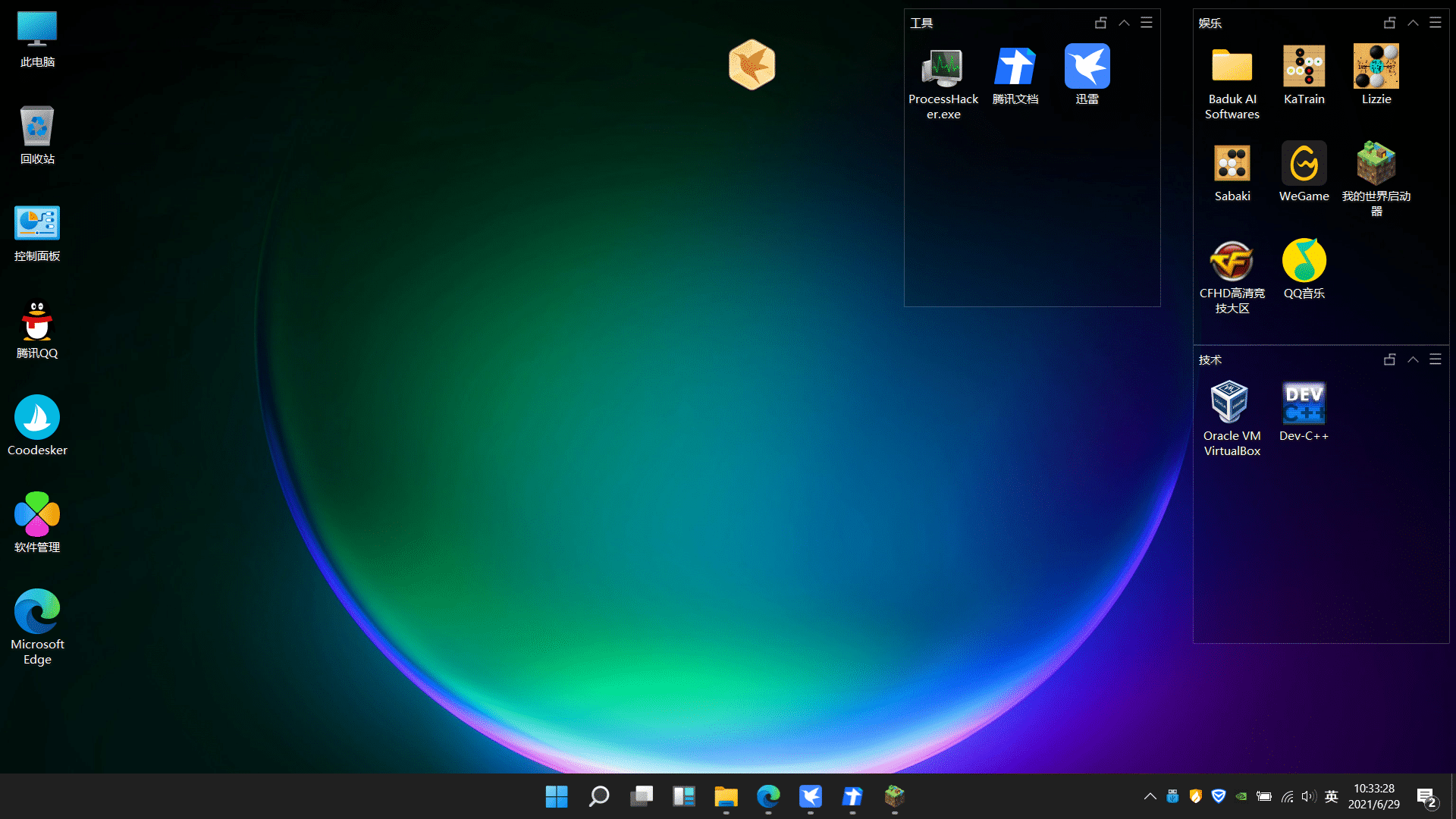Open the 软件管理 desktop icon
Screen dimensions: 1456x819
(x=37, y=523)
